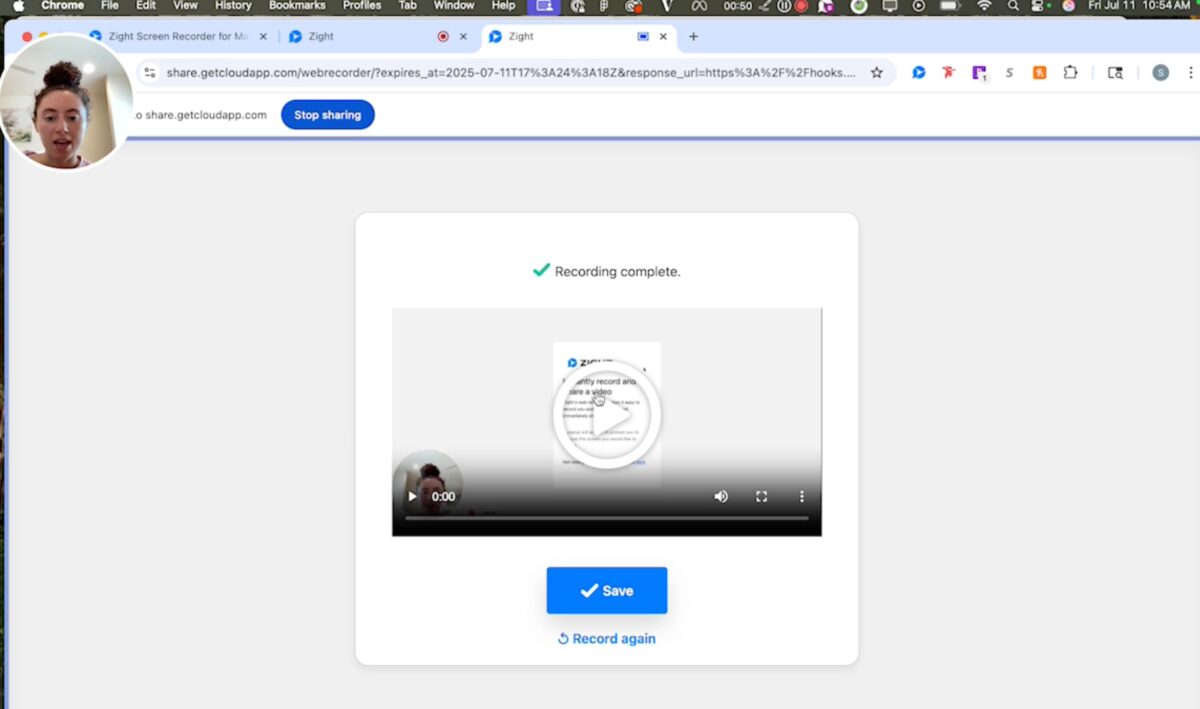Screen dimensions: 1200x709
Task: Open the video player's three-dot options menu
Action: 801,496
